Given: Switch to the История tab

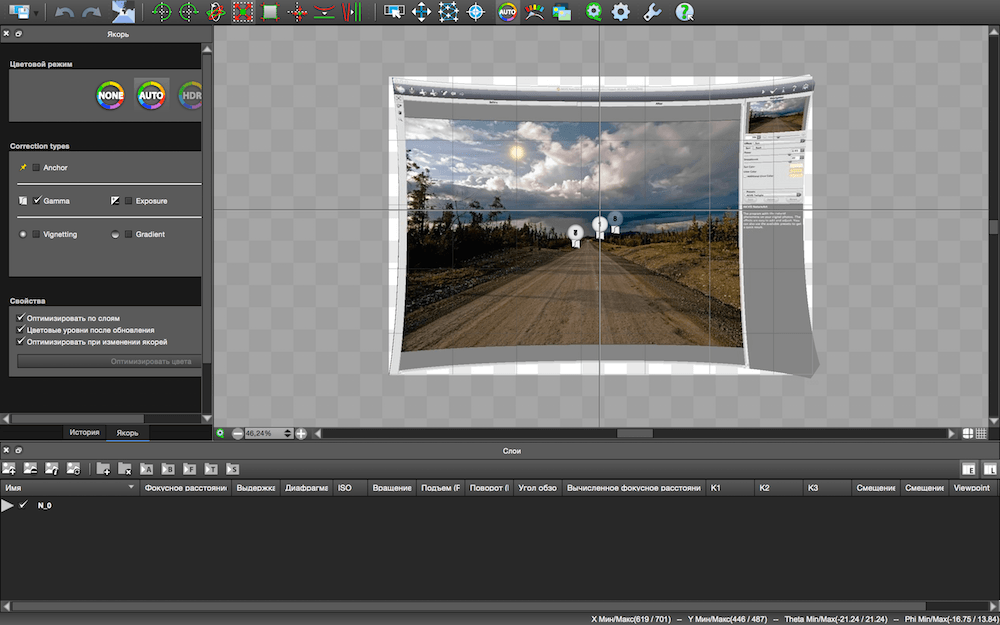Looking at the screenshot, I should [85, 432].
